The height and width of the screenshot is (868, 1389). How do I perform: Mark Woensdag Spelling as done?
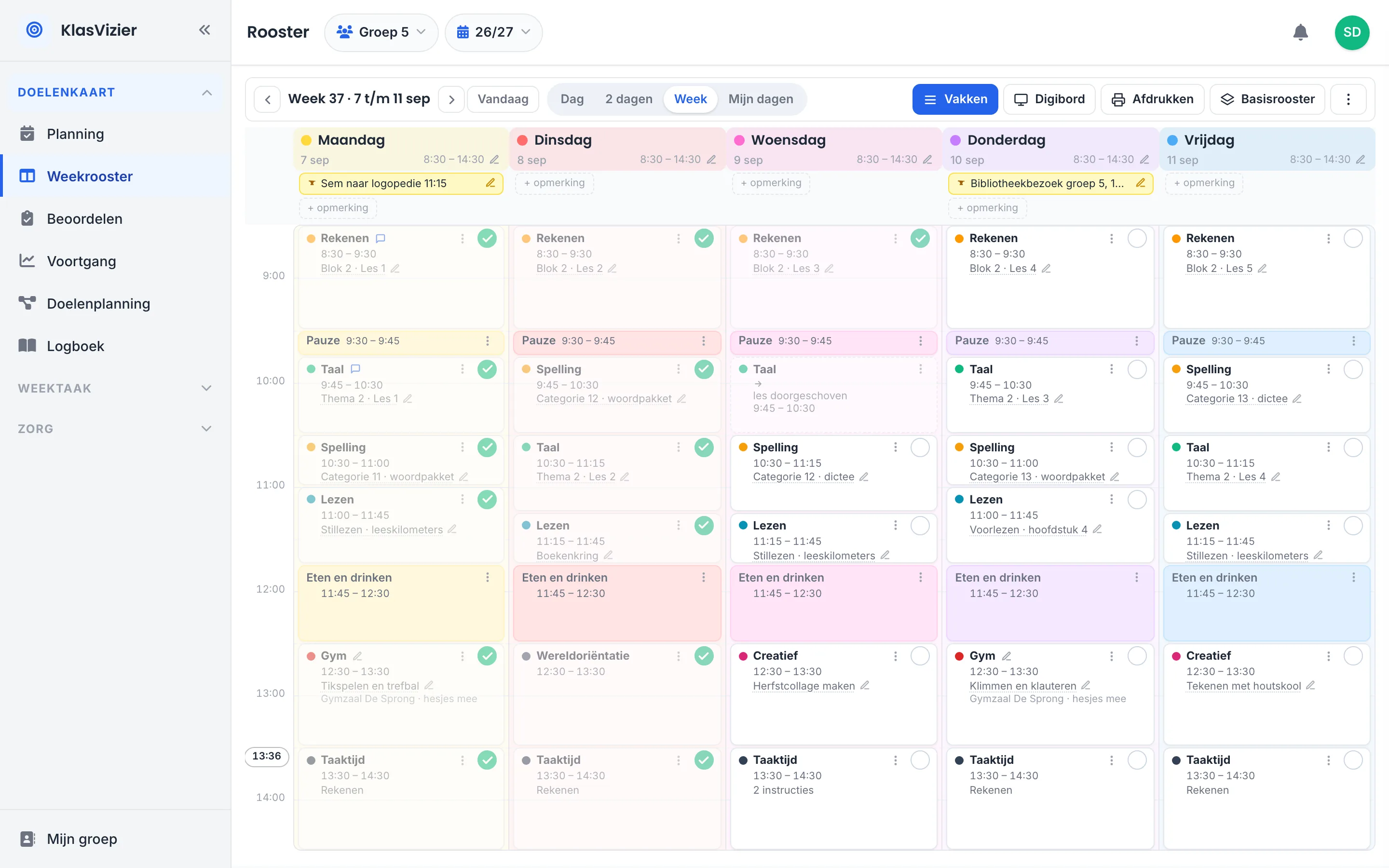click(920, 447)
